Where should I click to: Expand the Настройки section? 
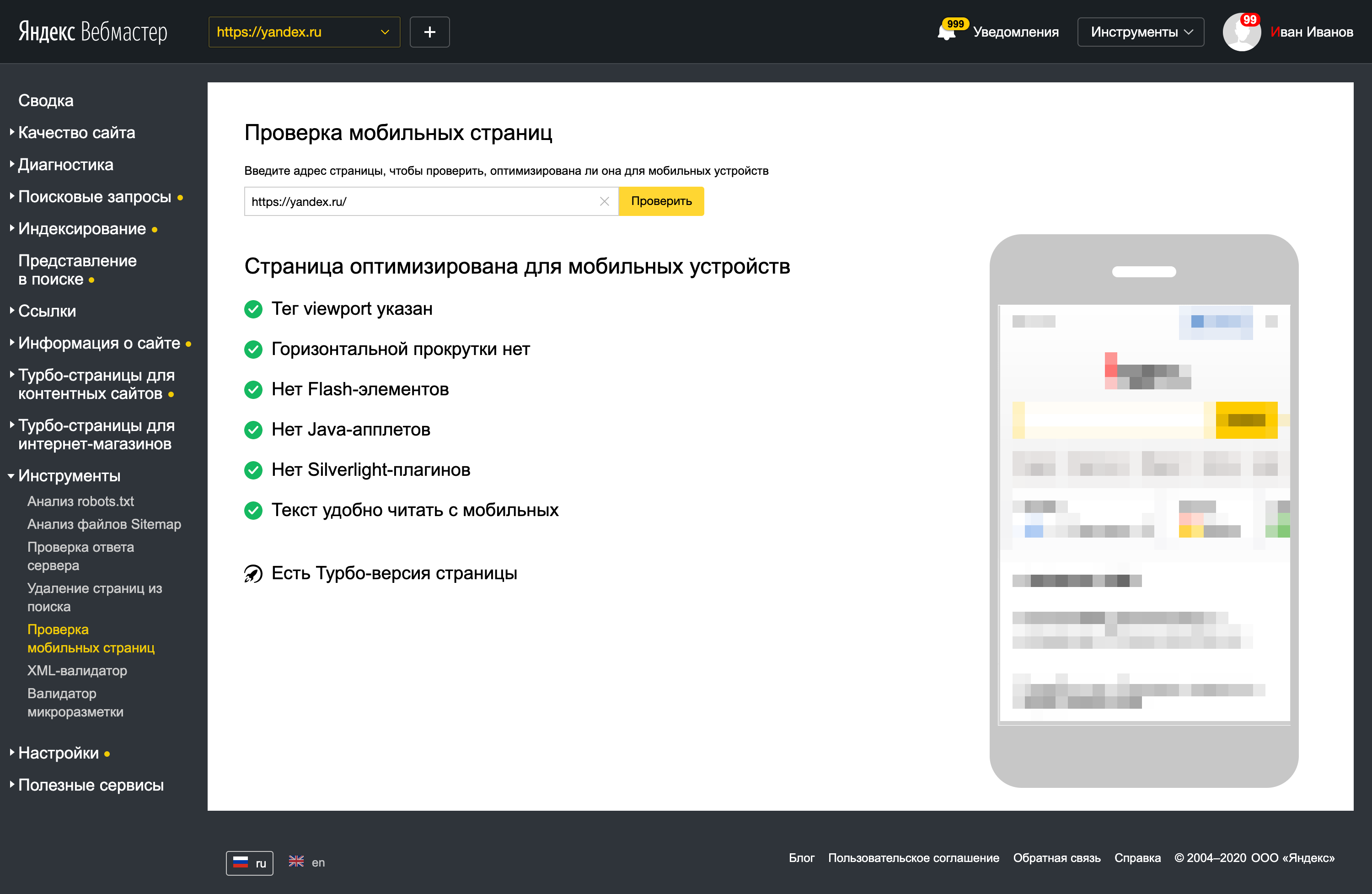(x=58, y=753)
